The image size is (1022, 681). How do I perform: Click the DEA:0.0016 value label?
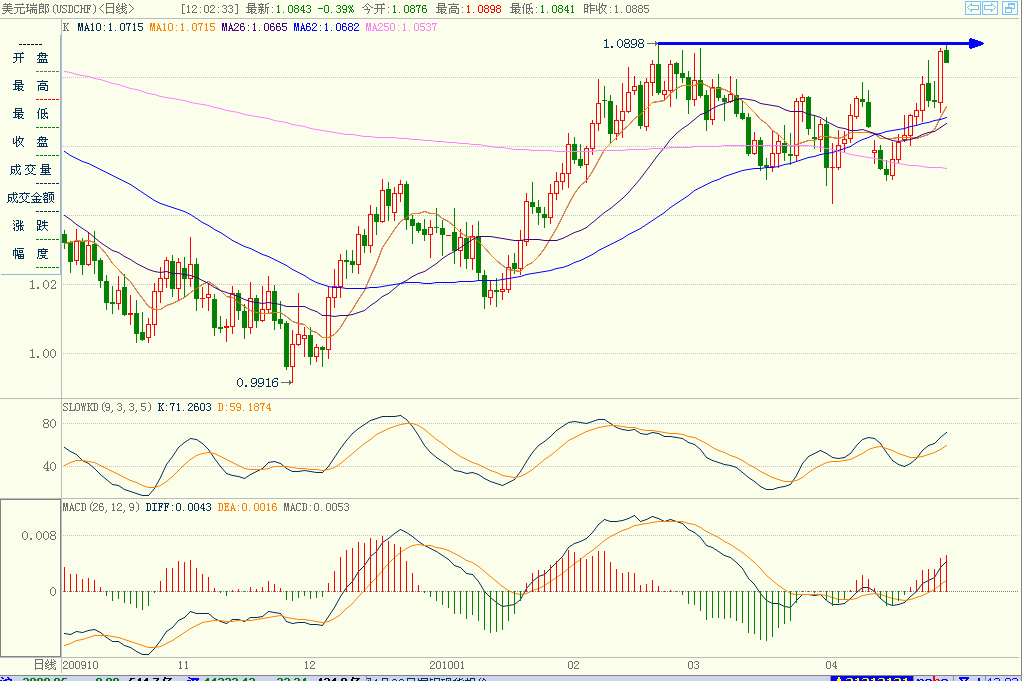coord(247,507)
